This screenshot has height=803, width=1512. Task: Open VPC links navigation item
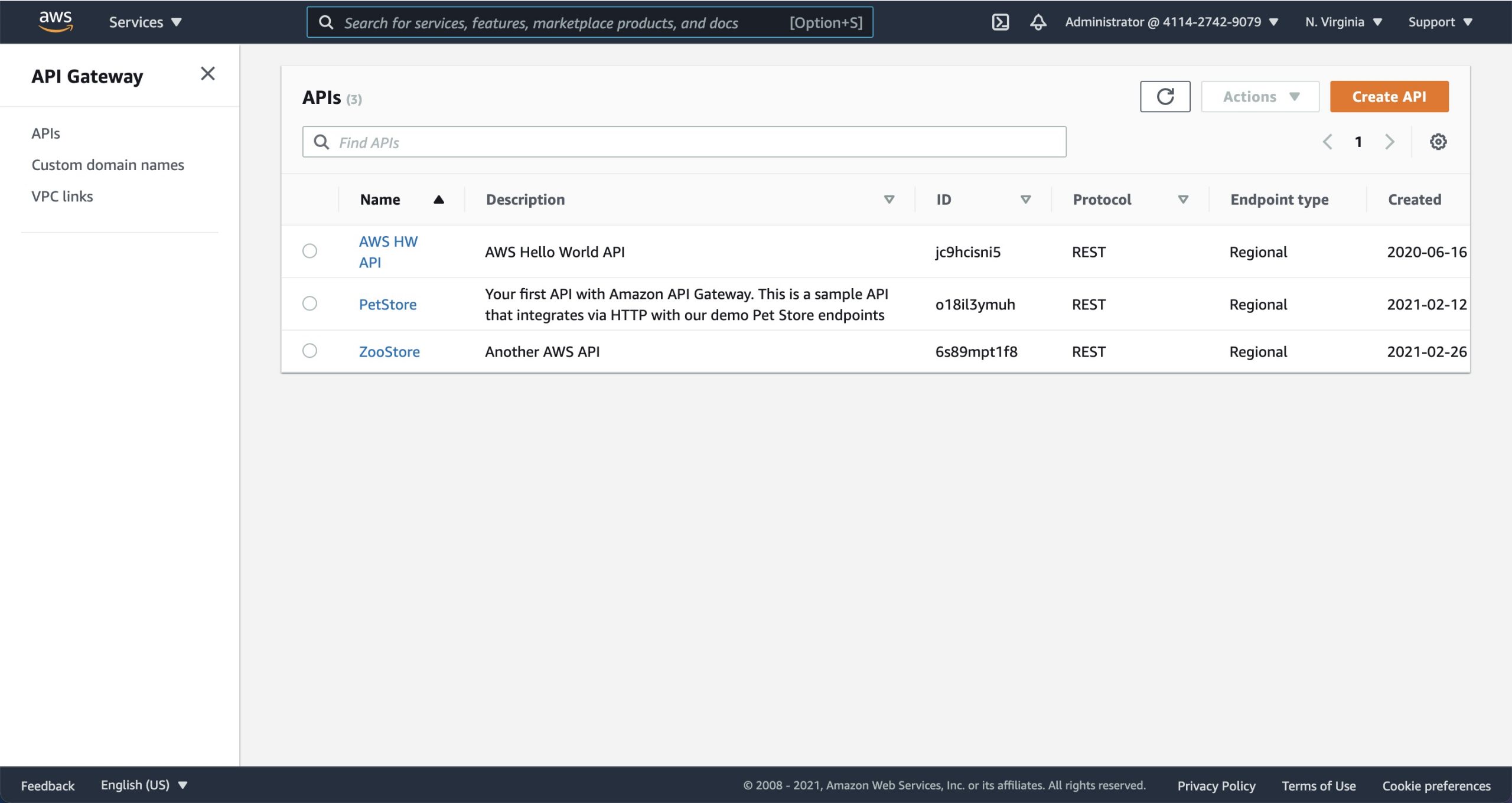pos(62,196)
